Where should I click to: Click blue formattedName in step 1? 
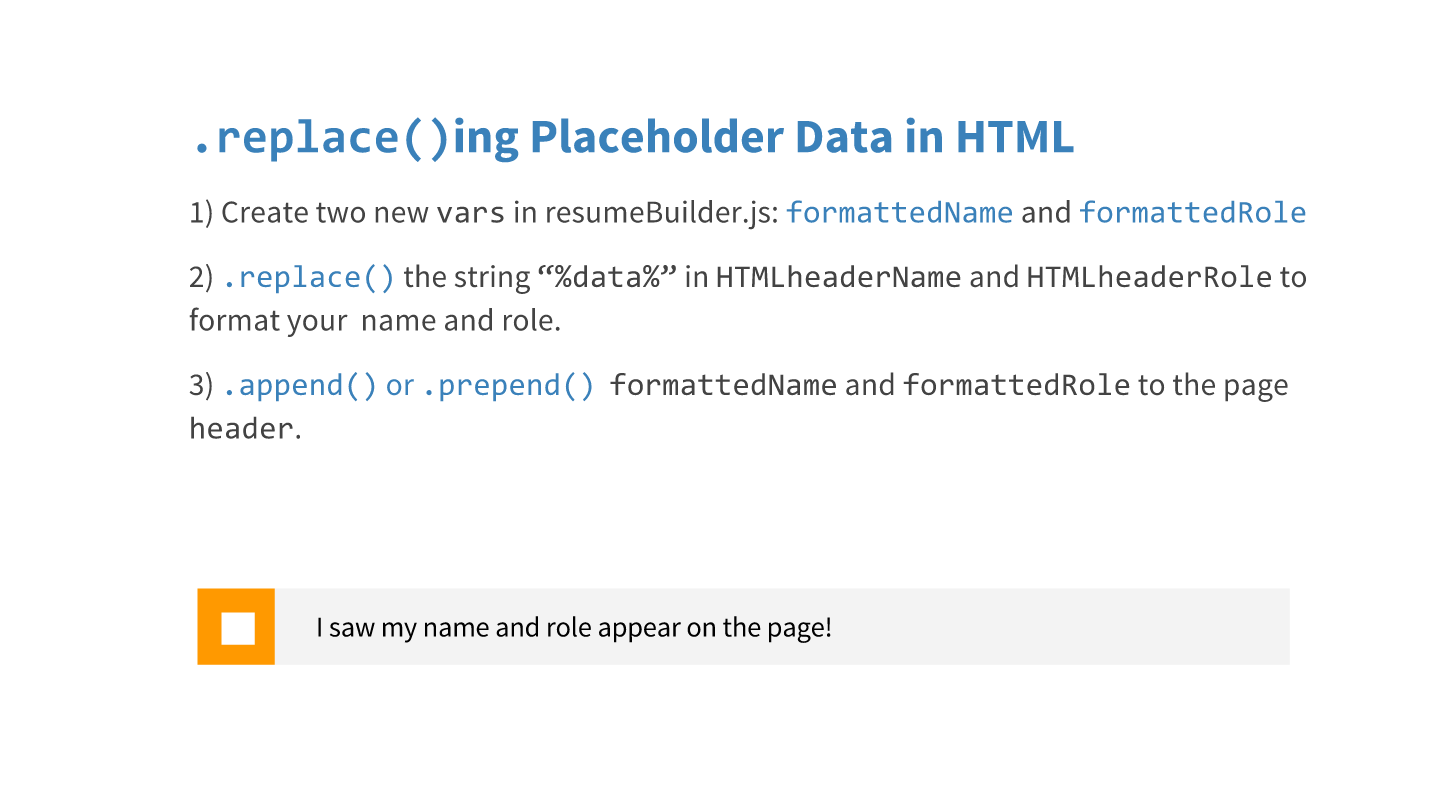(899, 213)
